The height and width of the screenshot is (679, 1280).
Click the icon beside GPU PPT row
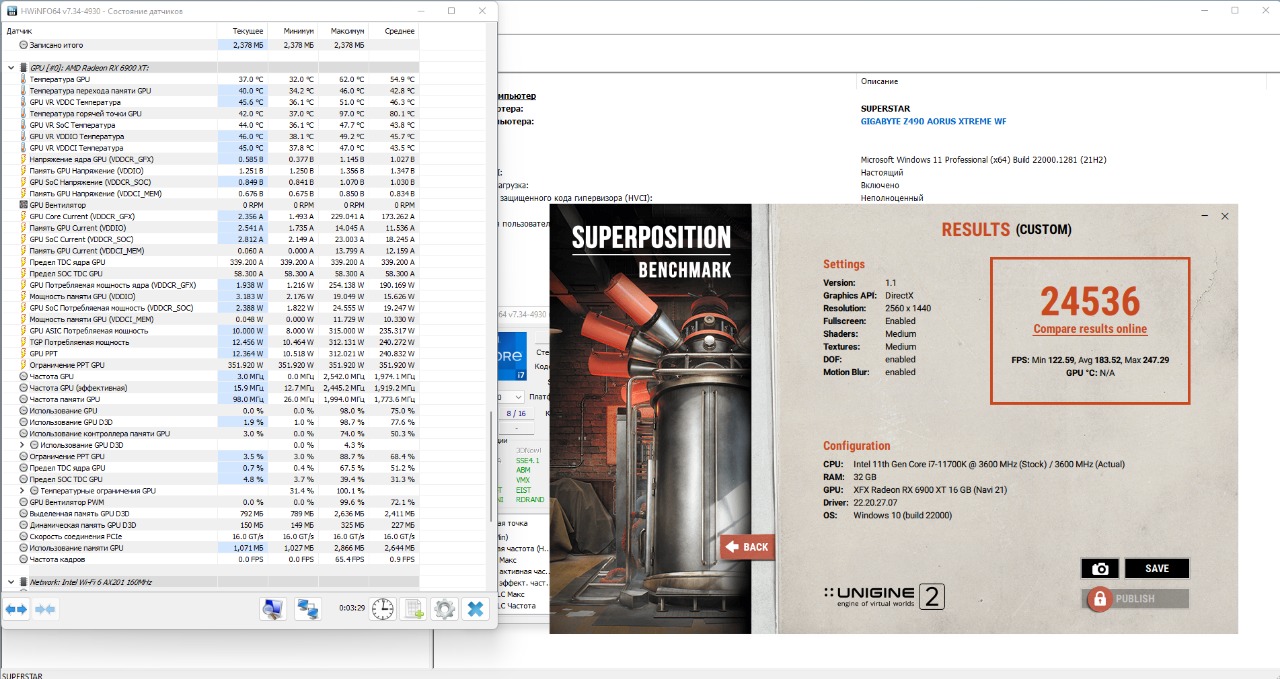24,353
